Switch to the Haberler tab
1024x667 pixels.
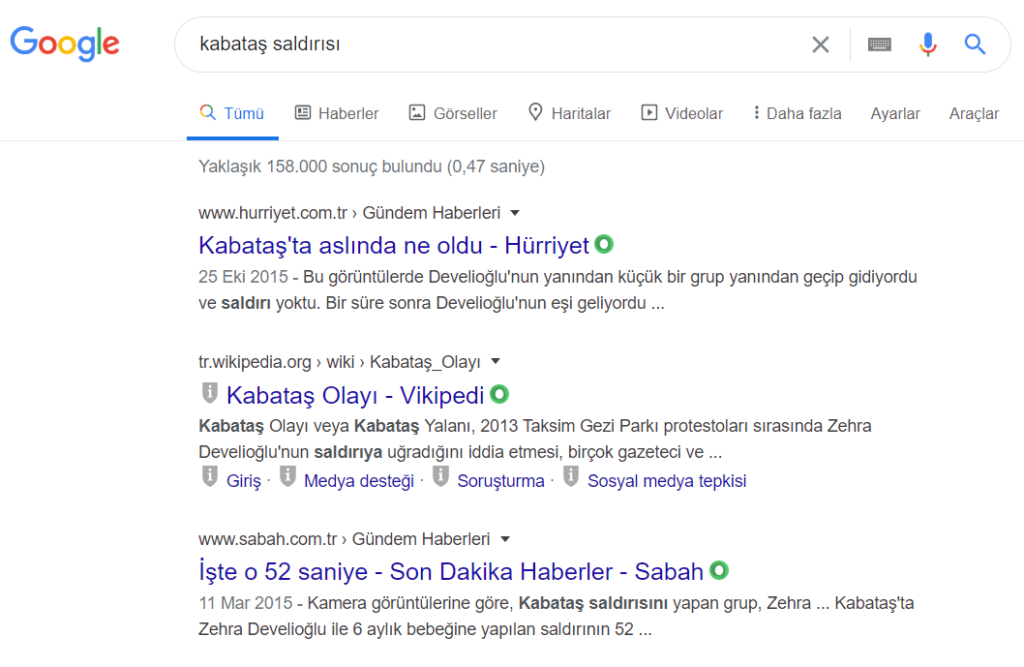point(337,113)
